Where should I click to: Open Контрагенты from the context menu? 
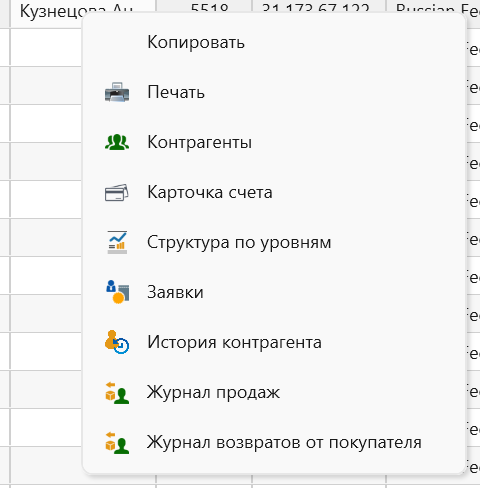(273, 142)
